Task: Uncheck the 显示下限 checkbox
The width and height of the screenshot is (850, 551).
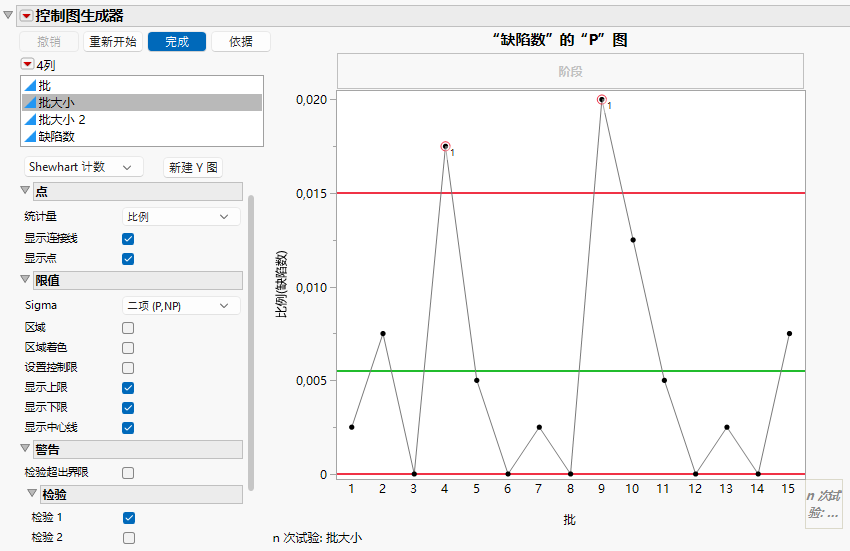Action: pos(128,408)
